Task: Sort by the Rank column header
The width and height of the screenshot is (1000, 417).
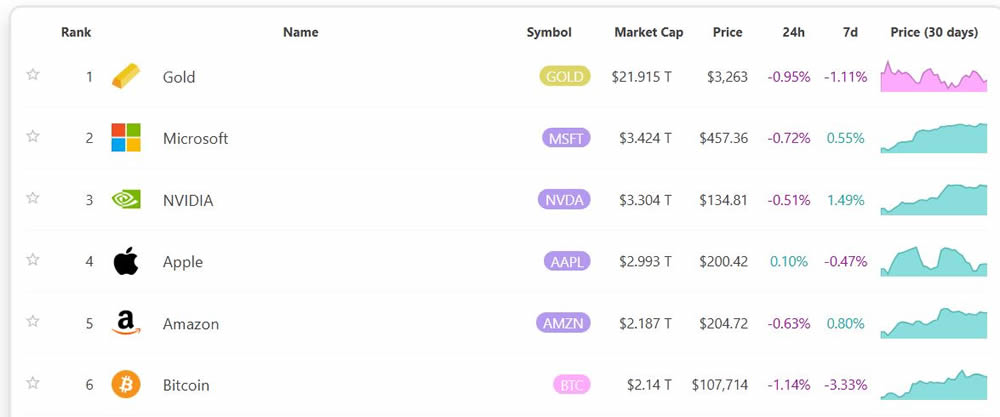Action: pos(76,32)
